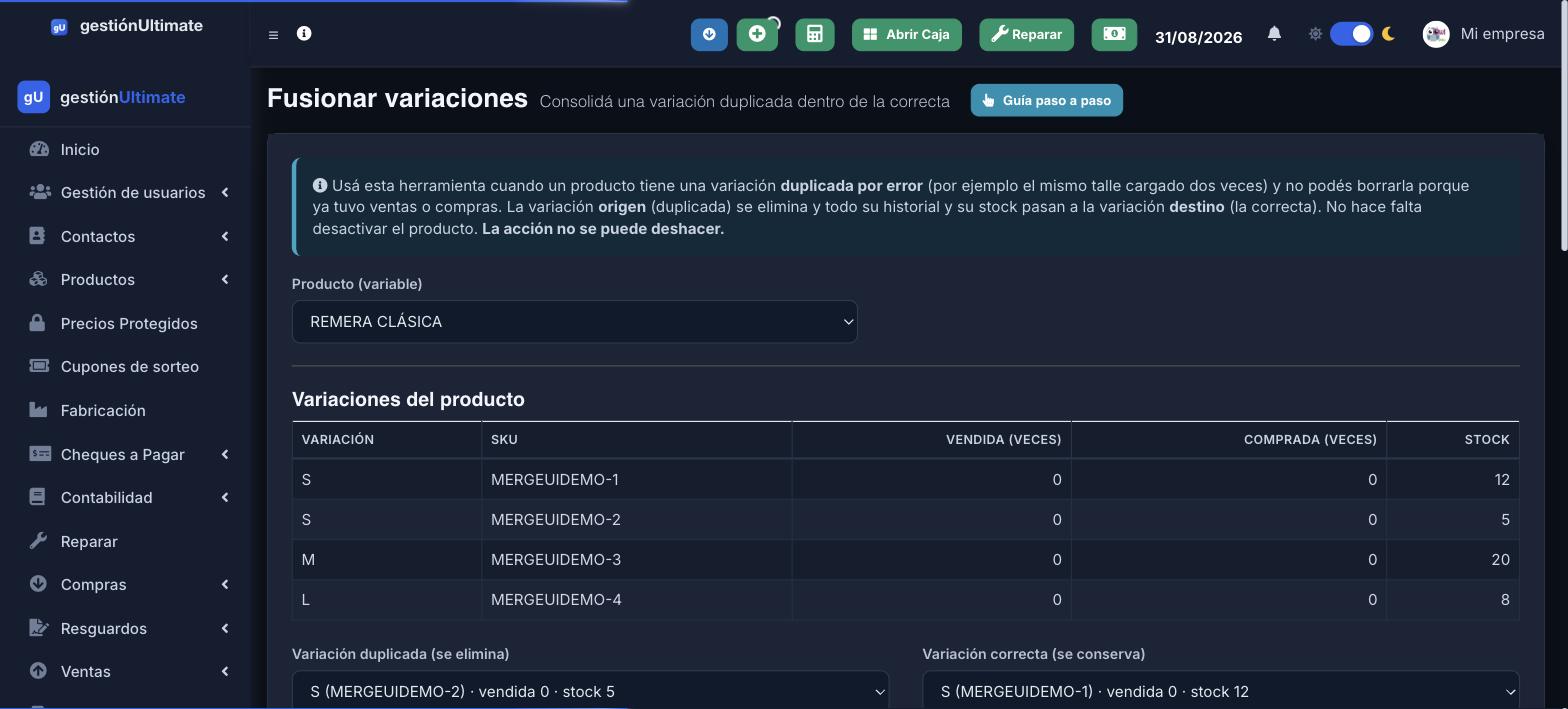Click the variation L cell
The image size is (1568, 709).
tap(387, 600)
